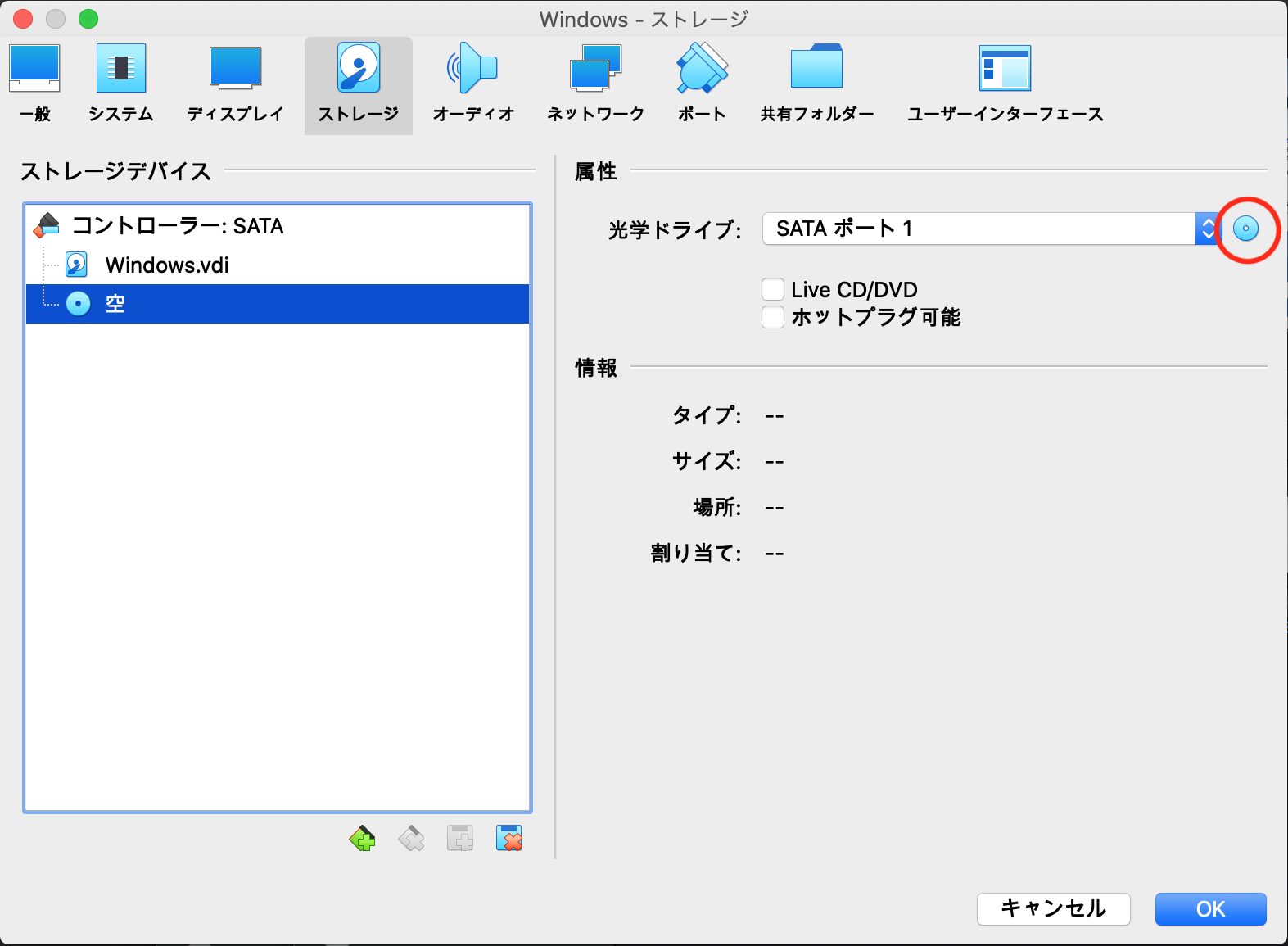This screenshot has height=946, width=1288.
Task: Click the red window close button
Action: point(23,18)
